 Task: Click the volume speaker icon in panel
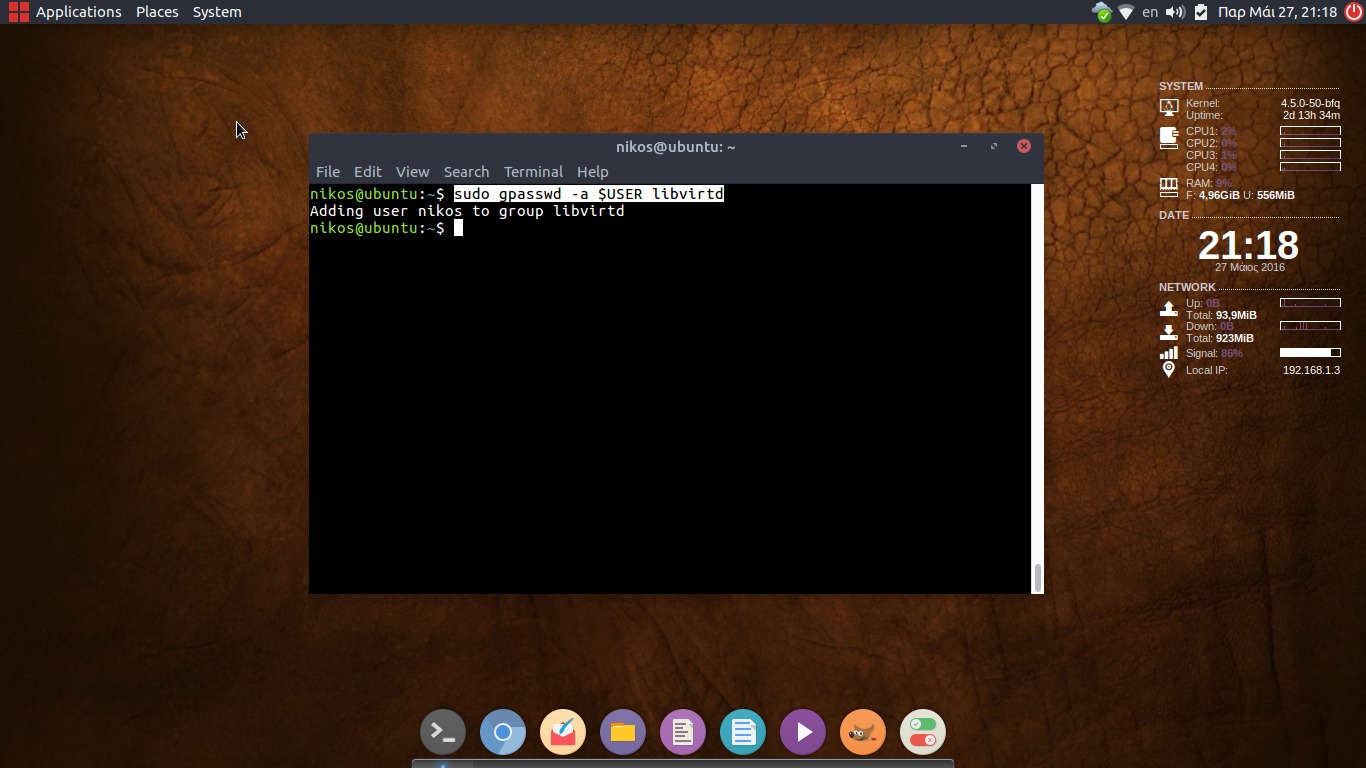(x=1175, y=12)
